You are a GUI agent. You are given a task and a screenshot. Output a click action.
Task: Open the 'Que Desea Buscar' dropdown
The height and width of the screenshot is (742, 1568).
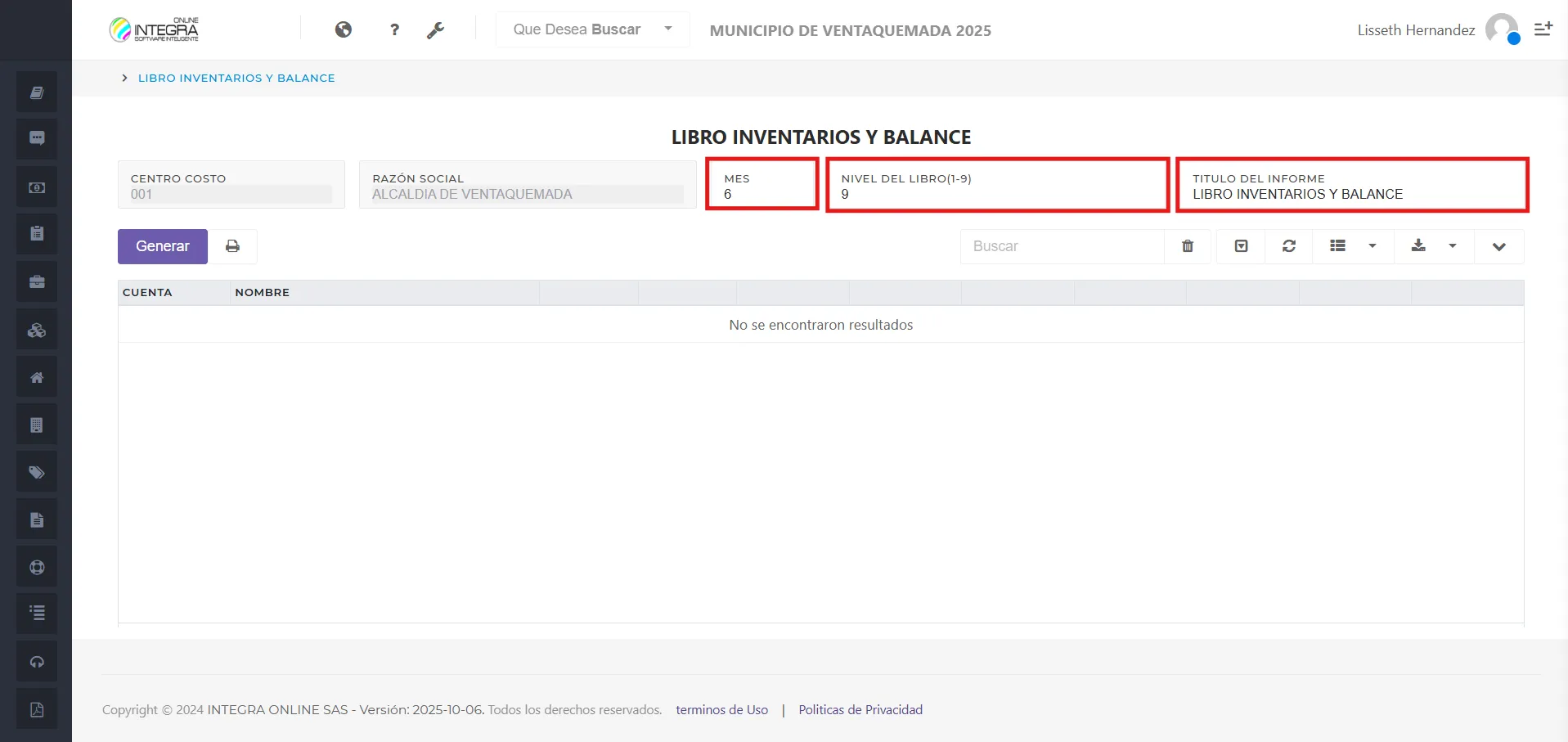(x=591, y=29)
